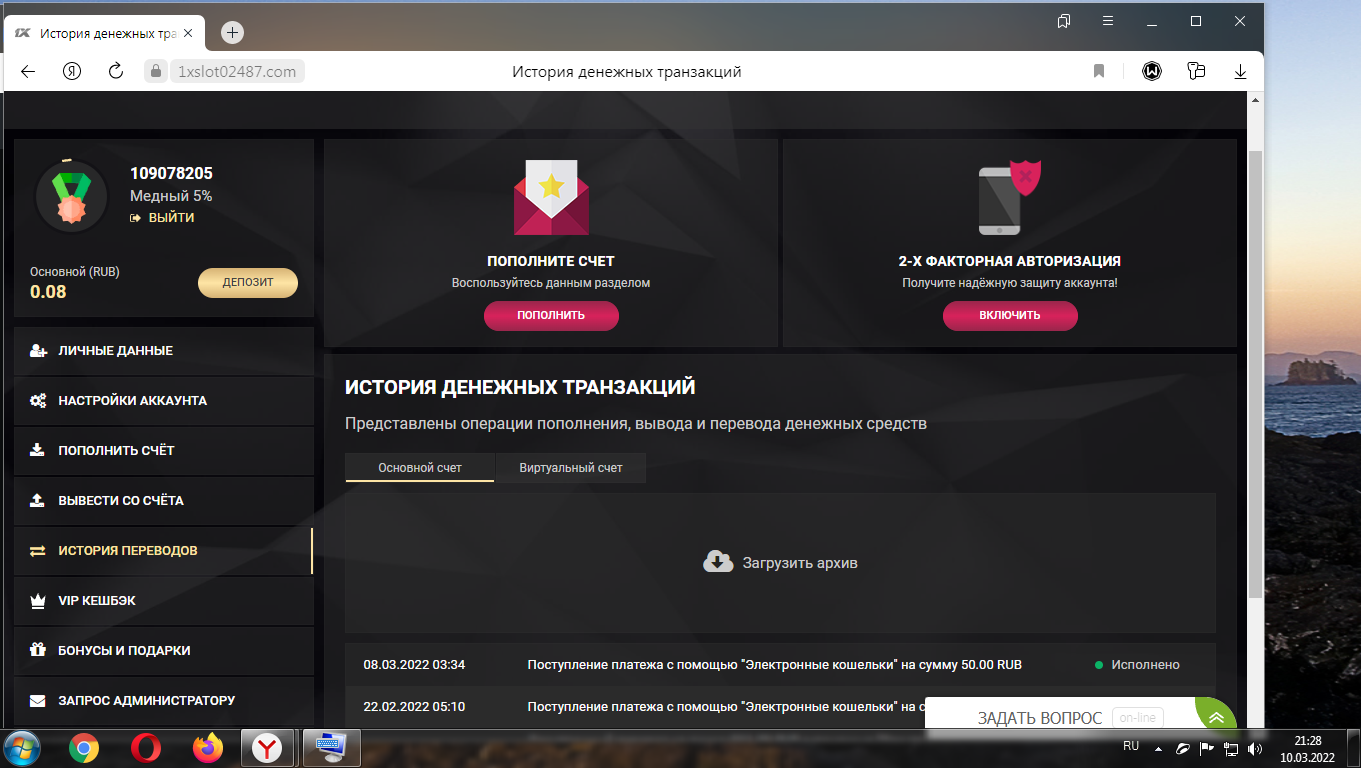This screenshot has width=1361, height=768.
Task: Click ВКЛЮЧИТЬ for two-factor authorization
Action: pyautogui.click(x=1010, y=315)
